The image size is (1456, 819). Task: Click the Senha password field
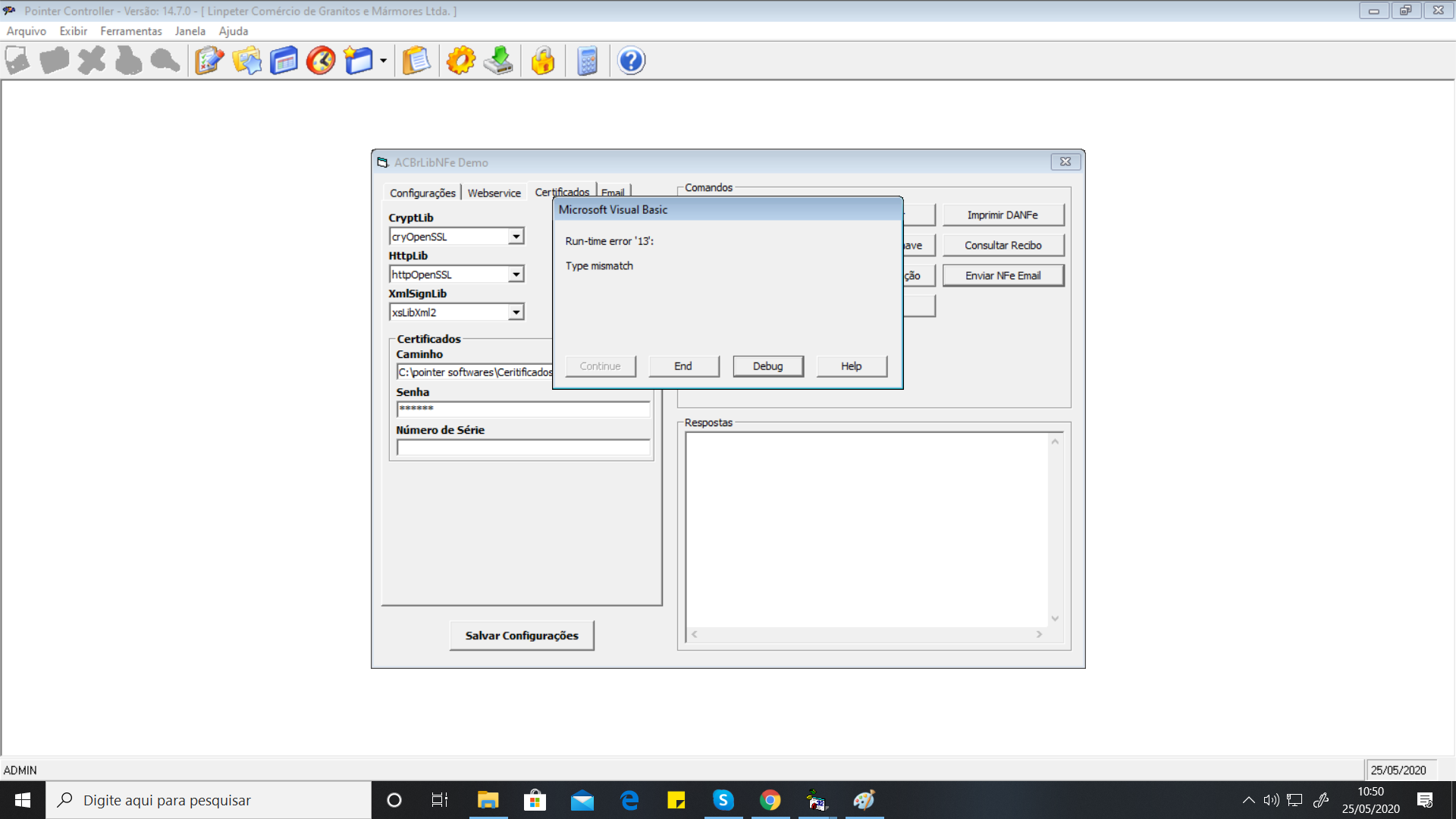pyautogui.click(x=523, y=409)
